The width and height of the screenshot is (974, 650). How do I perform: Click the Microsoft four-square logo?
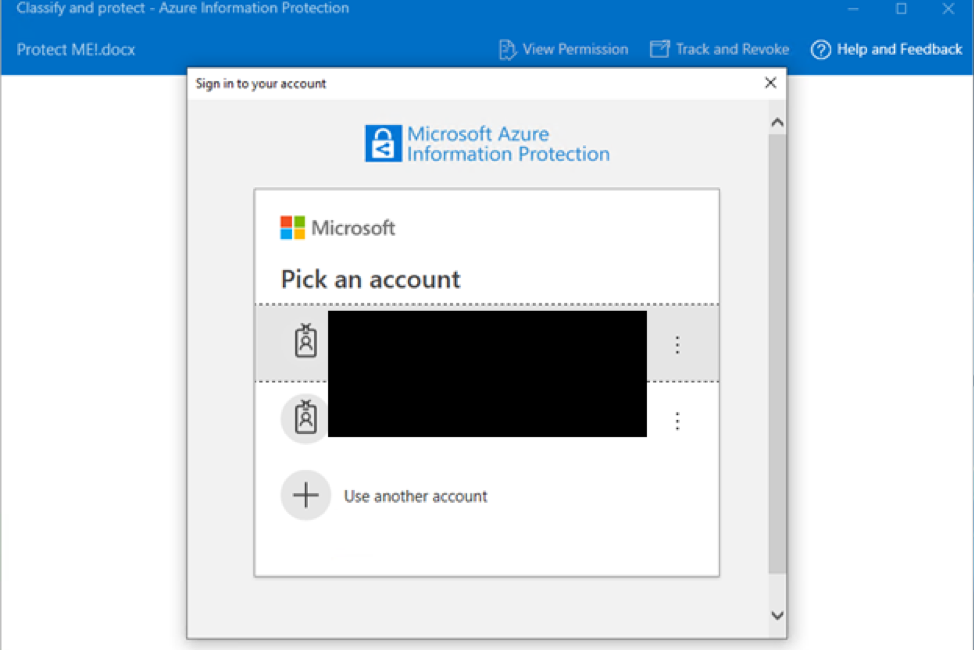pos(293,227)
